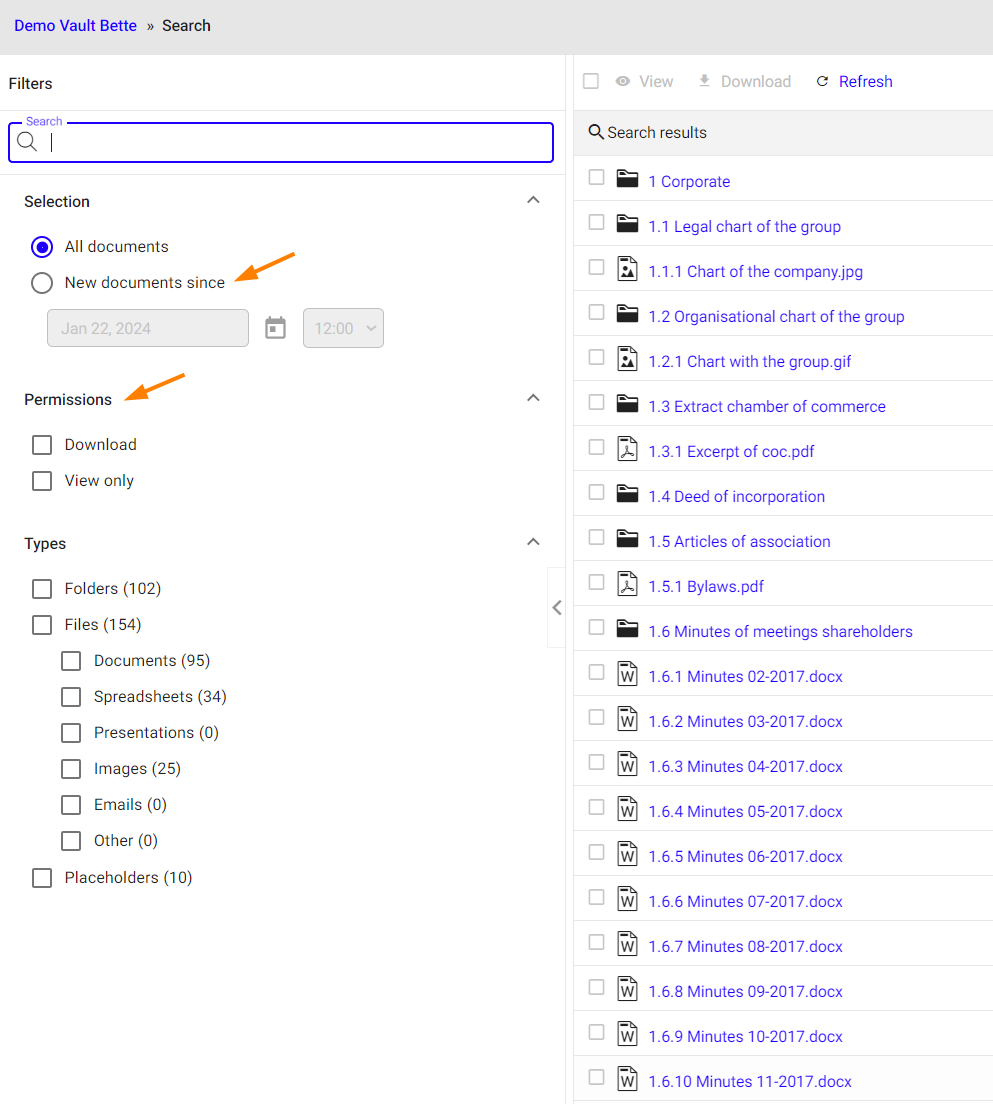Collapse the Selection section
This screenshot has height=1104, width=993.
(533, 200)
